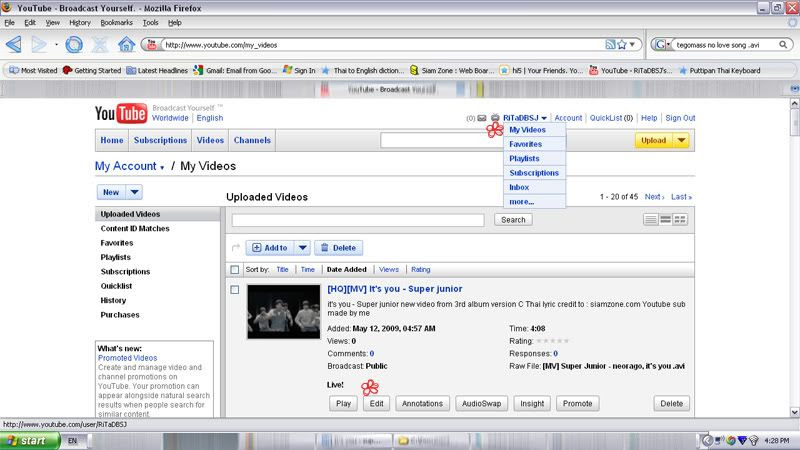Click the Reload page icon
Viewport: 800px width, 450px height.
(74, 45)
